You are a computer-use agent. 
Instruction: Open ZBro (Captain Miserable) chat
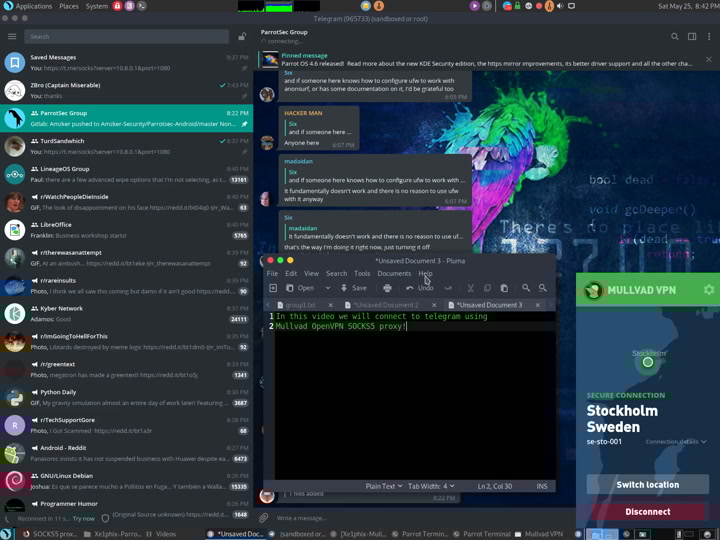tap(126, 90)
